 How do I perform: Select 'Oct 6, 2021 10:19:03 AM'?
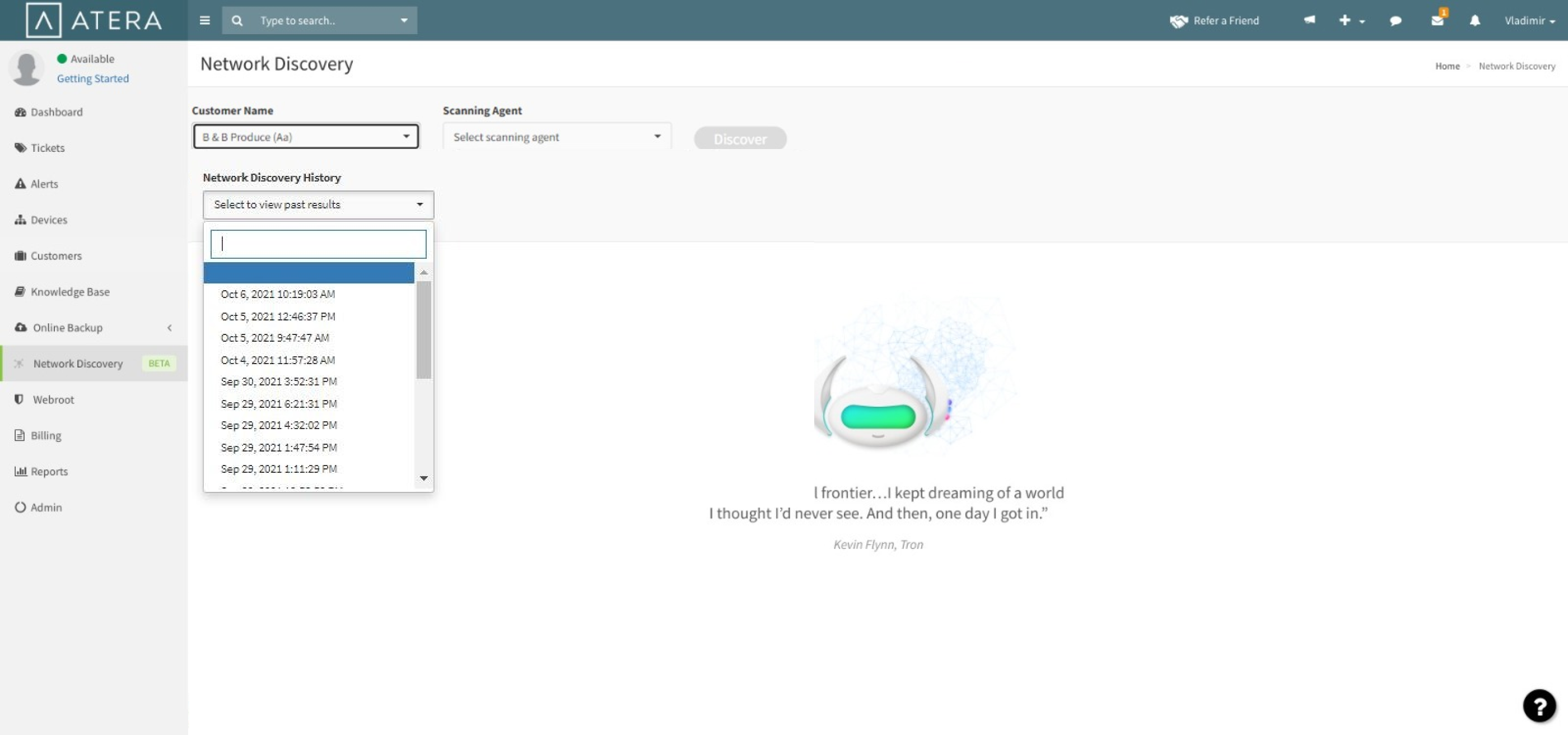pos(278,294)
